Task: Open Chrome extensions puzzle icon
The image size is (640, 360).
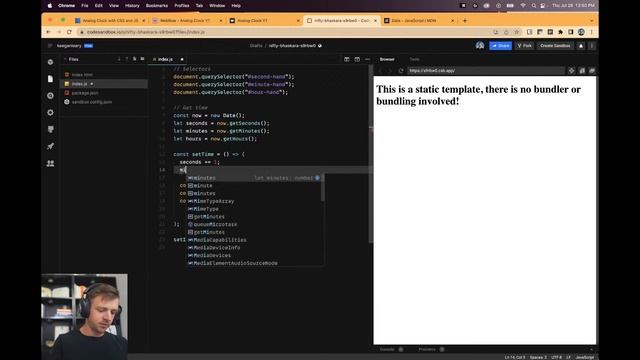Action: coord(560,32)
